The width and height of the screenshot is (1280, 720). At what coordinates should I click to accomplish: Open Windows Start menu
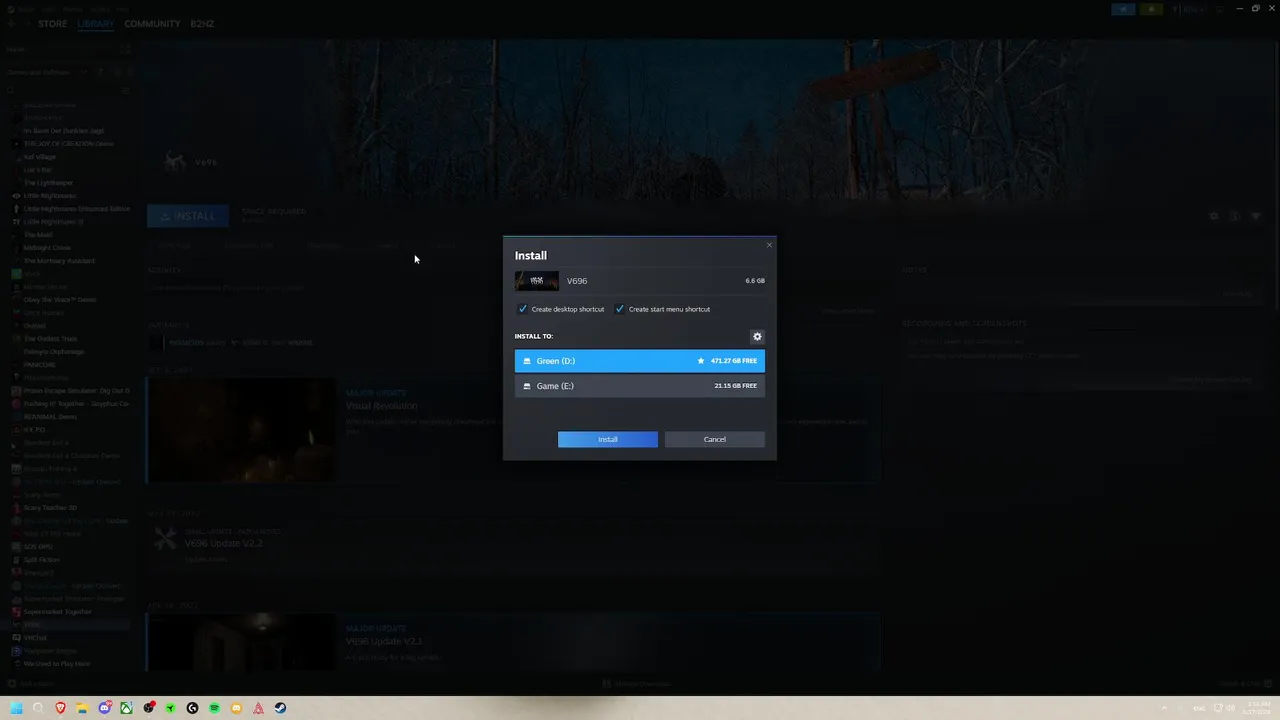pyautogui.click(x=16, y=708)
